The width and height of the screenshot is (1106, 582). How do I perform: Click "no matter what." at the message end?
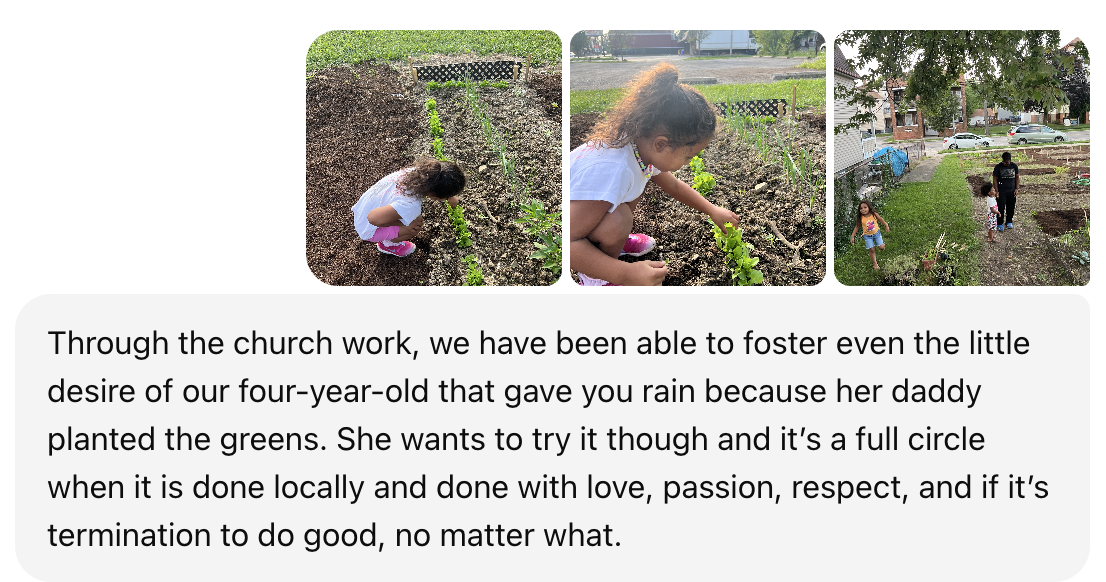(x=508, y=536)
